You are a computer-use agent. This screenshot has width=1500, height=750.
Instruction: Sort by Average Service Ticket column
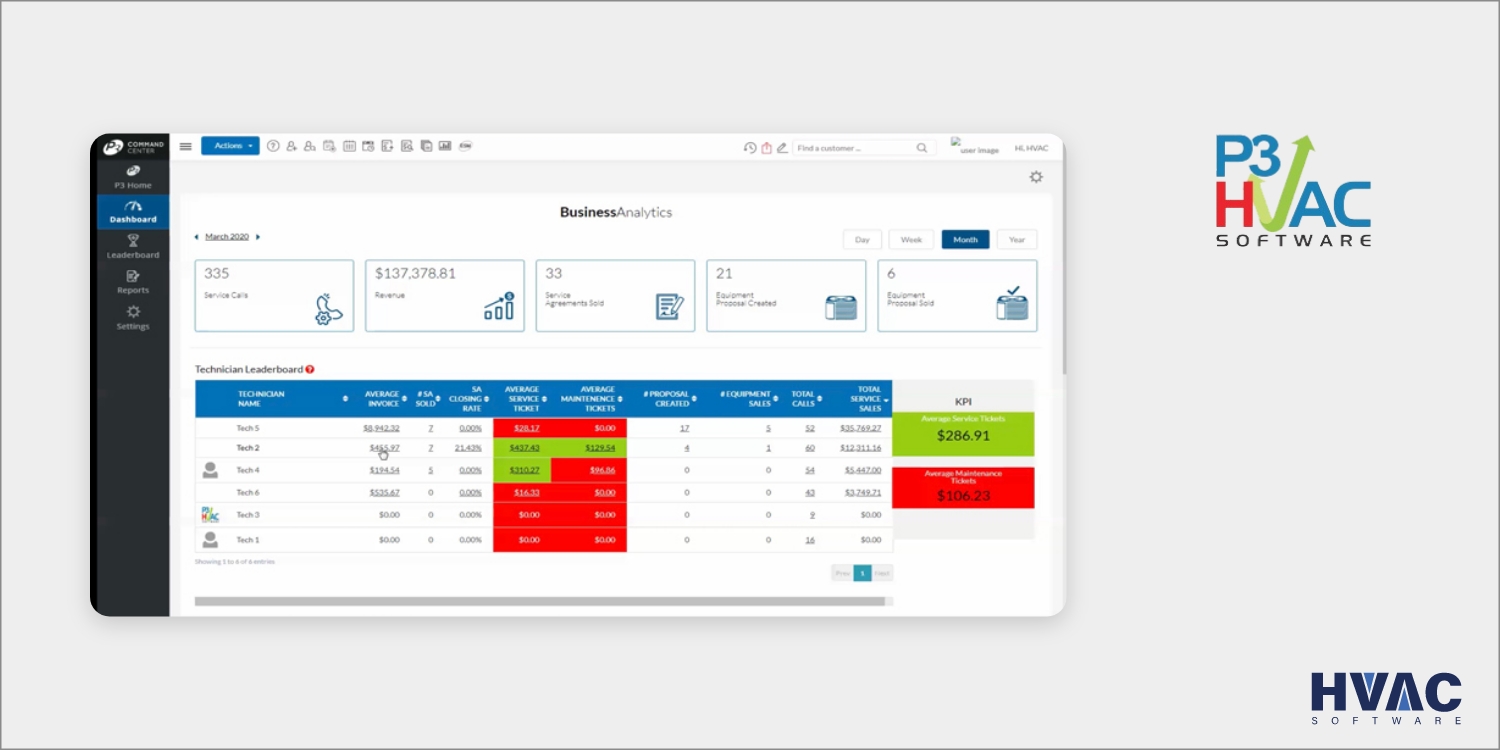(522, 399)
